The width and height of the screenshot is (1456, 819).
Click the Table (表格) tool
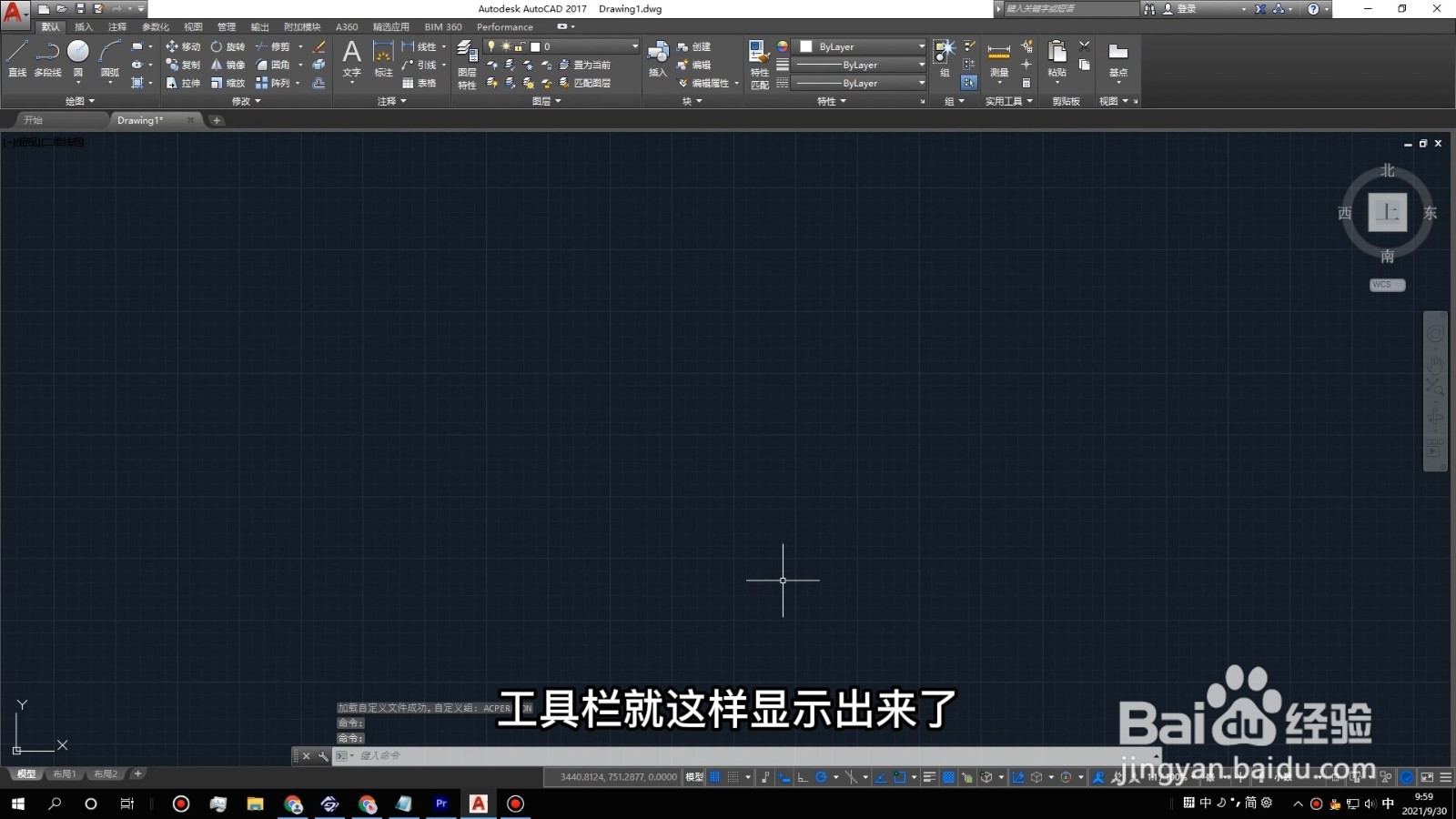click(419, 83)
